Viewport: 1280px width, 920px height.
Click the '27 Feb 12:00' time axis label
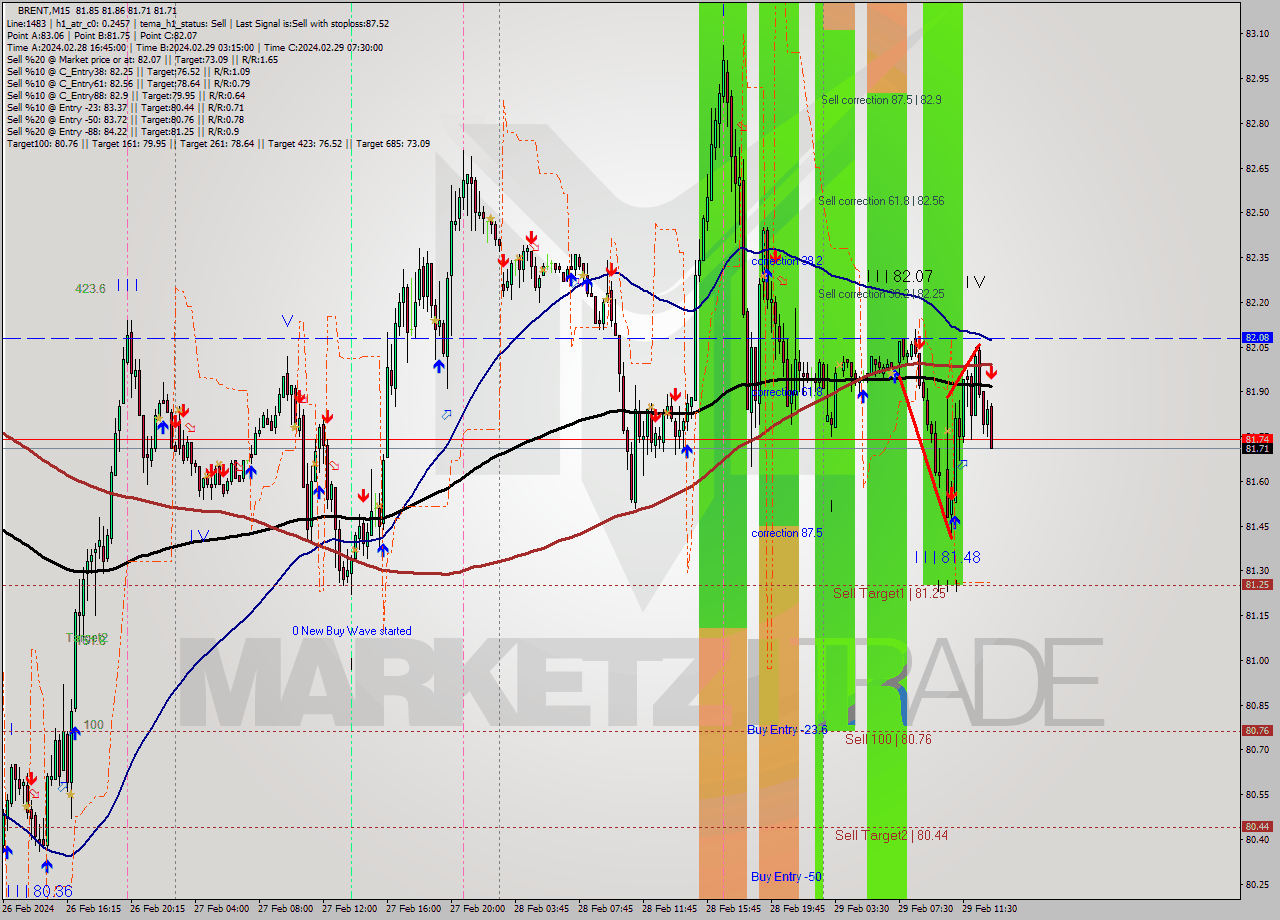(x=349, y=909)
